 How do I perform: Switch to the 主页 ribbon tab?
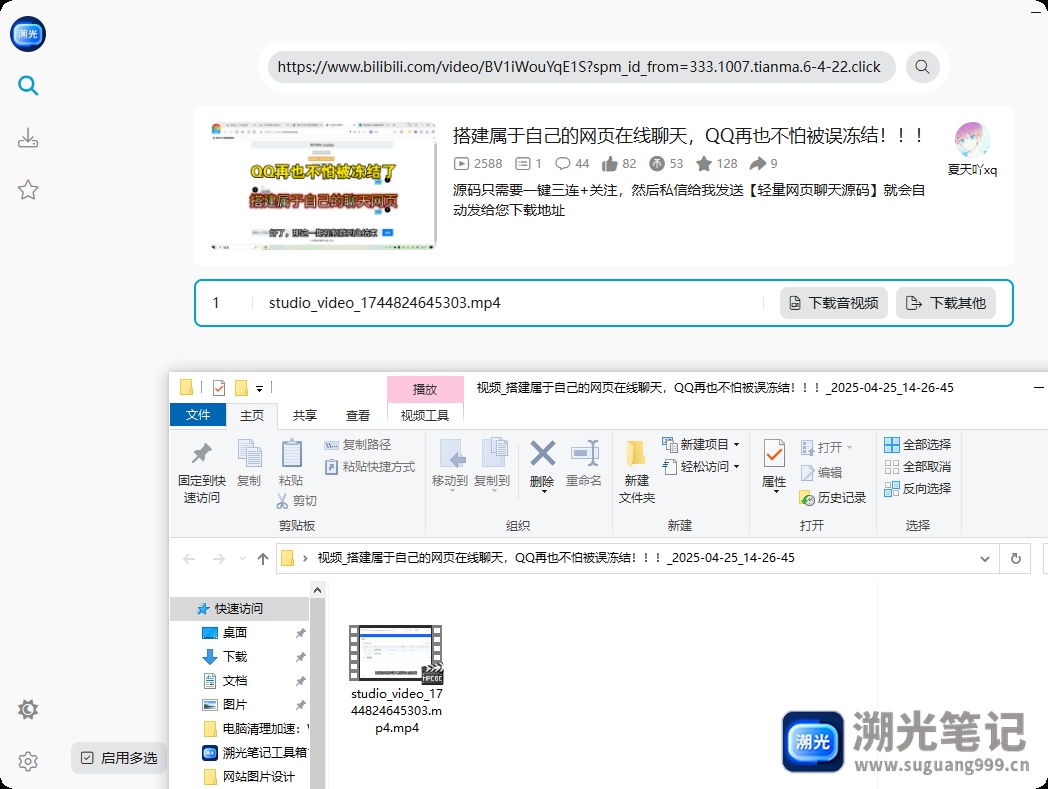(x=252, y=415)
